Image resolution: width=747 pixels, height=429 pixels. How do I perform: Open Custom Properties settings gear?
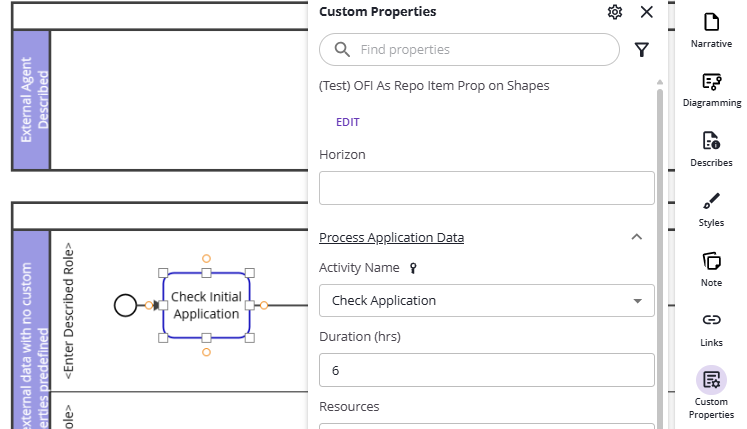[615, 12]
